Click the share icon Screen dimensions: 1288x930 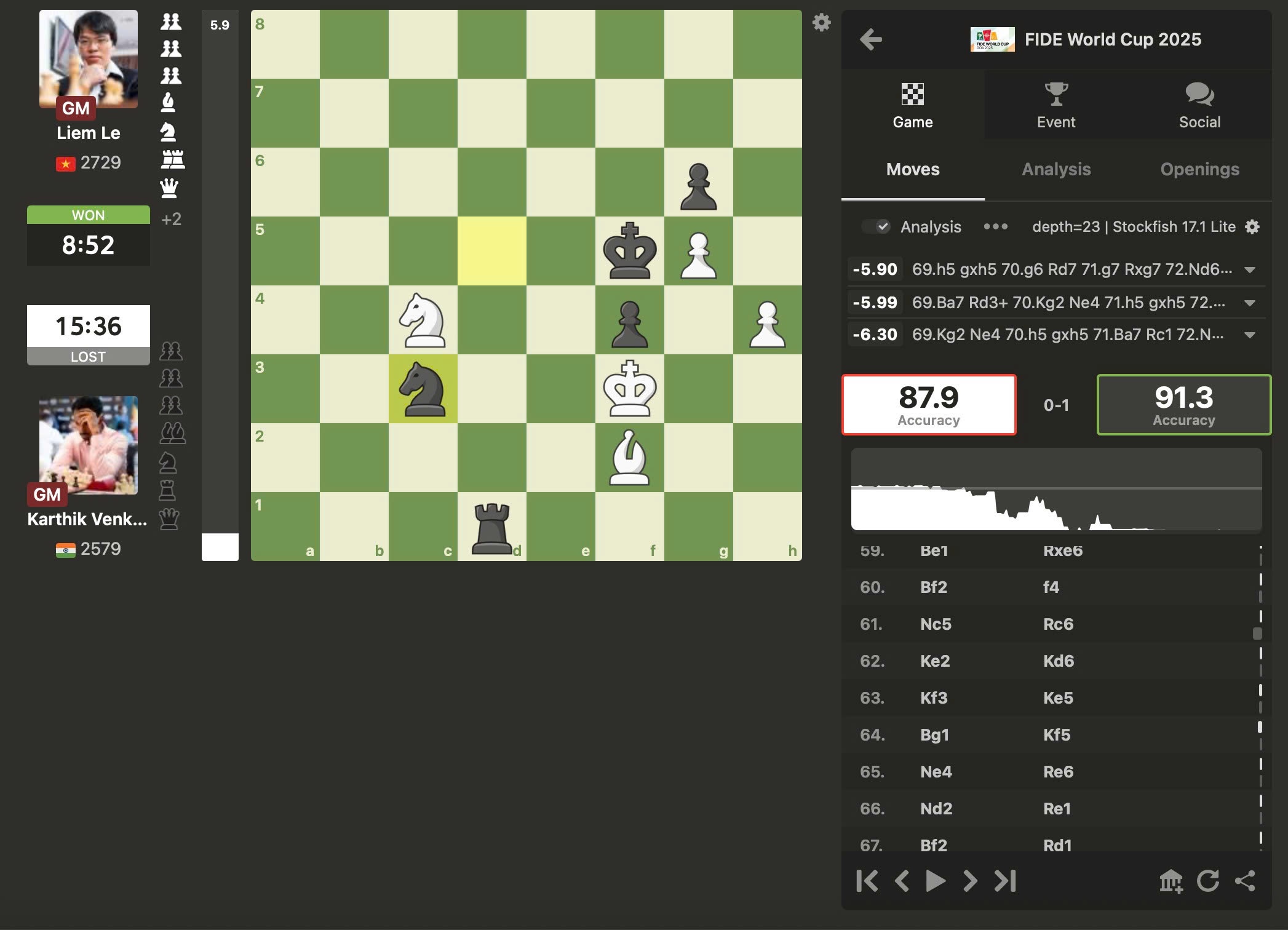(1245, 881)
